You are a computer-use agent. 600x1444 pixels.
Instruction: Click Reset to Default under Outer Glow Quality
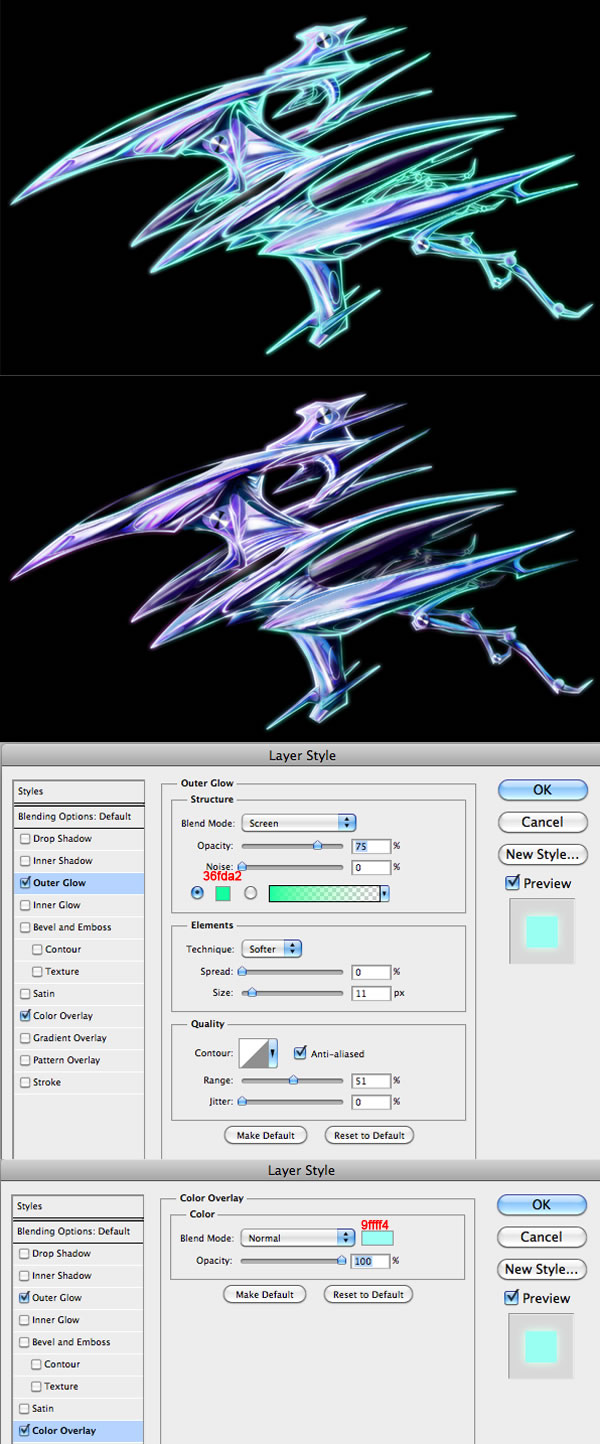pyautogui.click(x=369, y=1135)
